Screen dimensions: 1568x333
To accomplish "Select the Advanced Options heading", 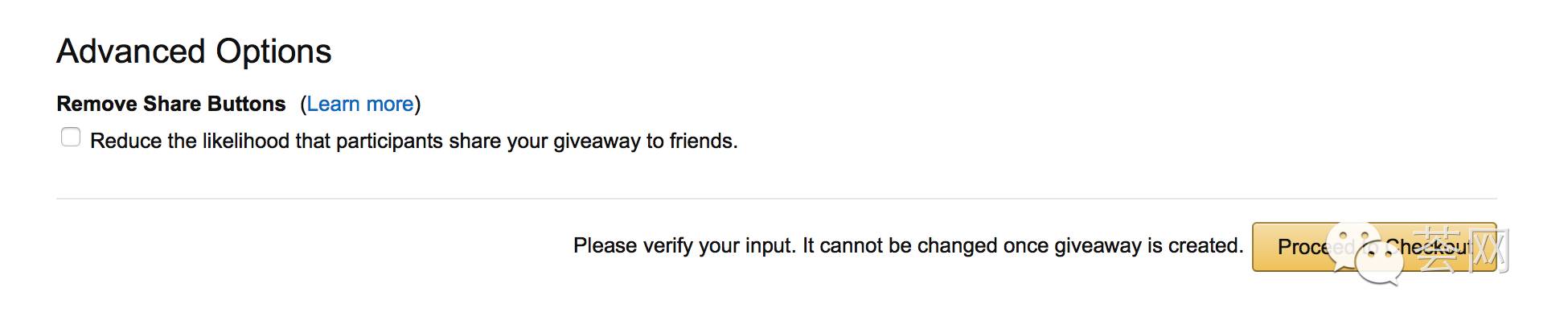I will point(194,51).
